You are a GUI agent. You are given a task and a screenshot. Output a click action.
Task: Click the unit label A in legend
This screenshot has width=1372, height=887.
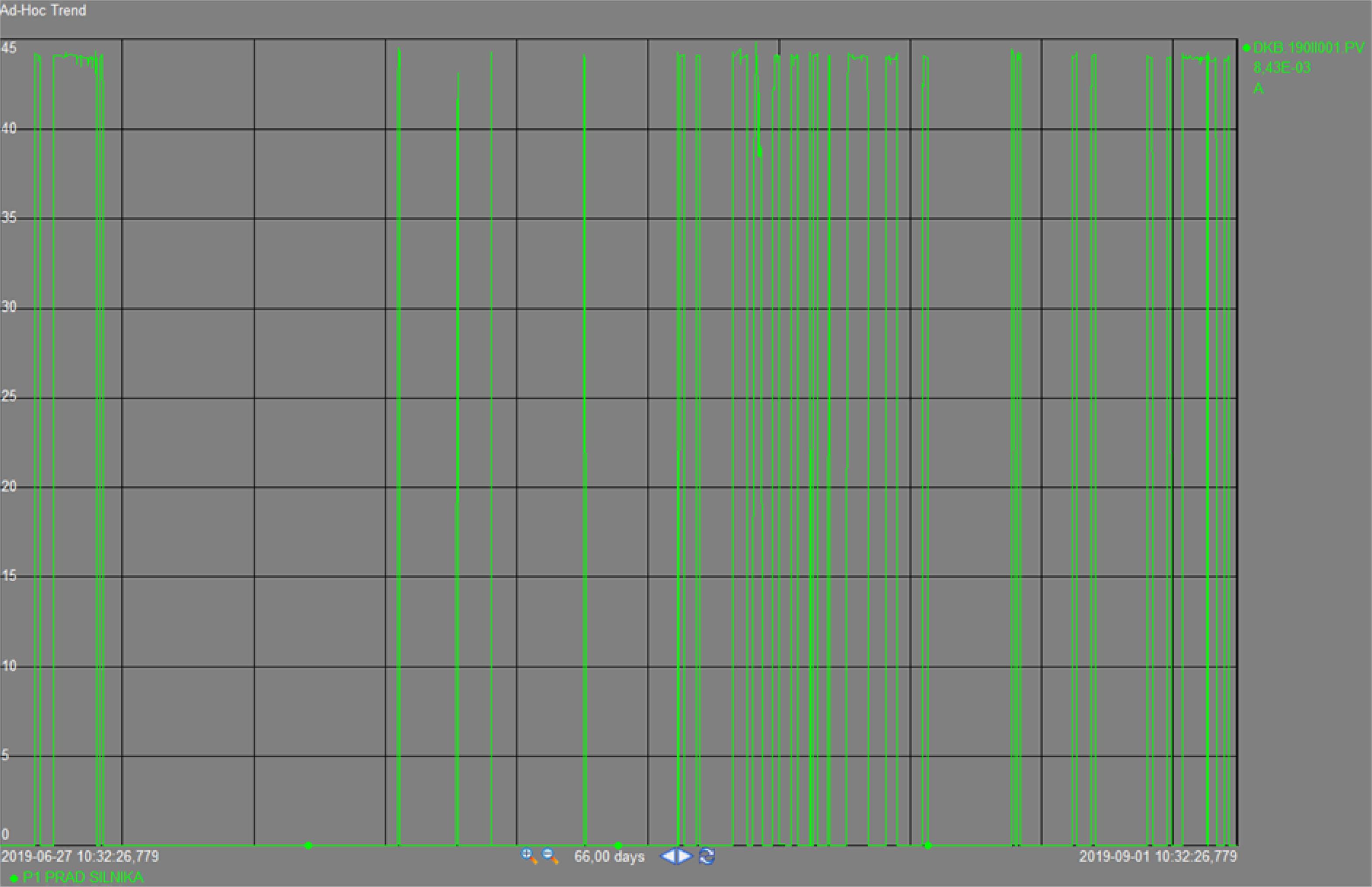click(x=1258, y=89)
